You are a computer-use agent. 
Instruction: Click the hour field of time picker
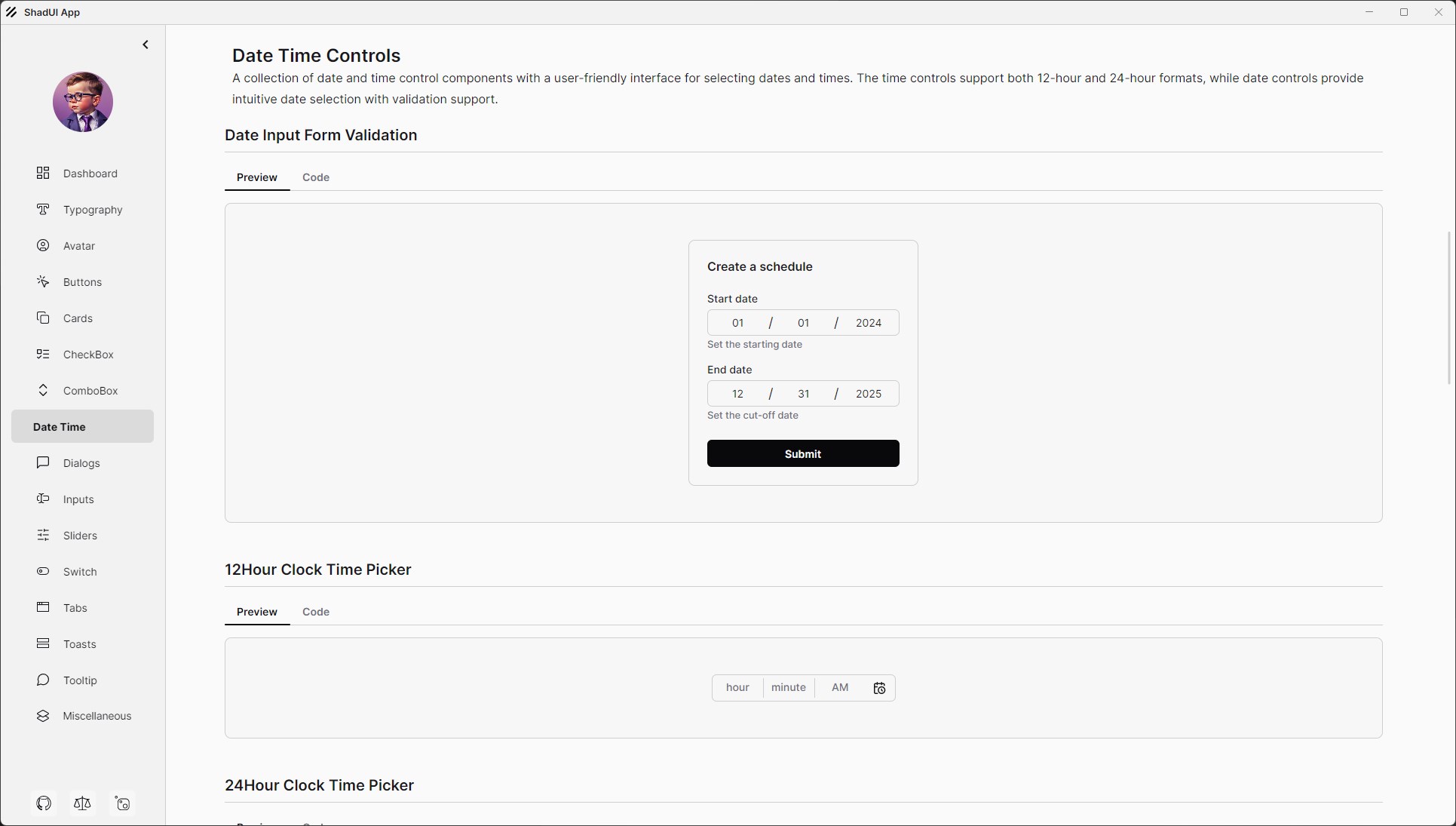coord(737,688)
